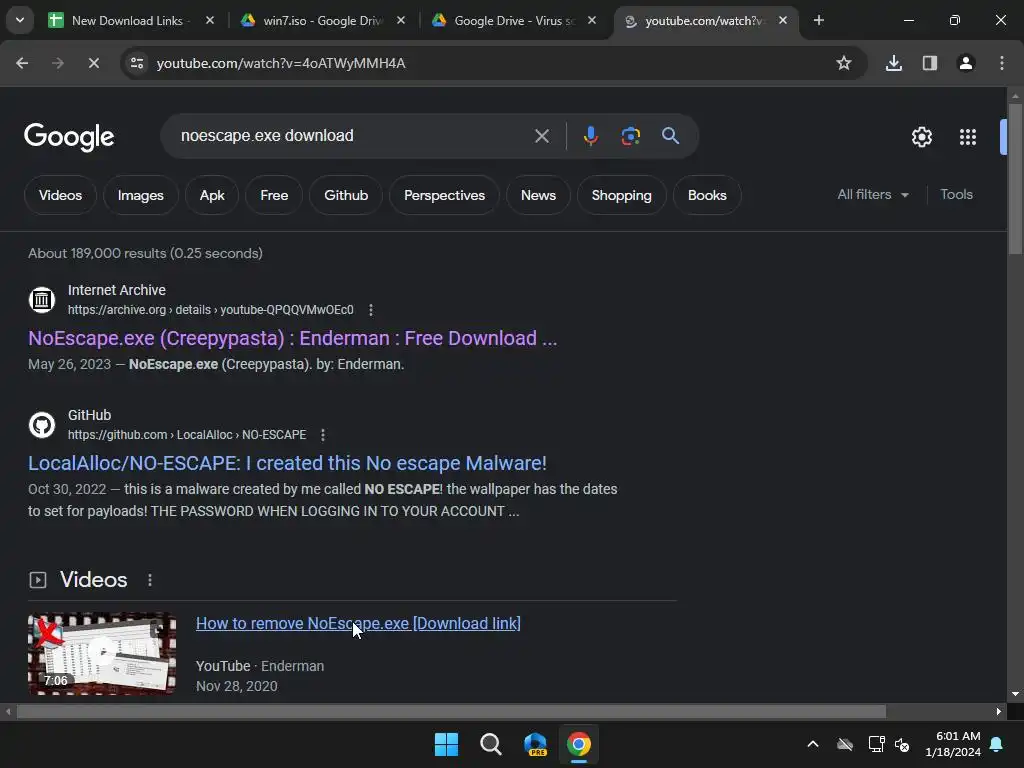Open more options for GitHub result
The width and height of the screenshot is (1024, 768).
[323, 435]
